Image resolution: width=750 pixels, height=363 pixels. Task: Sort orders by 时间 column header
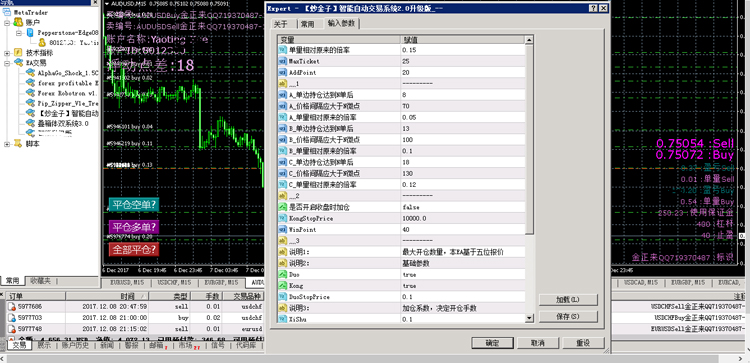point(107,297)
